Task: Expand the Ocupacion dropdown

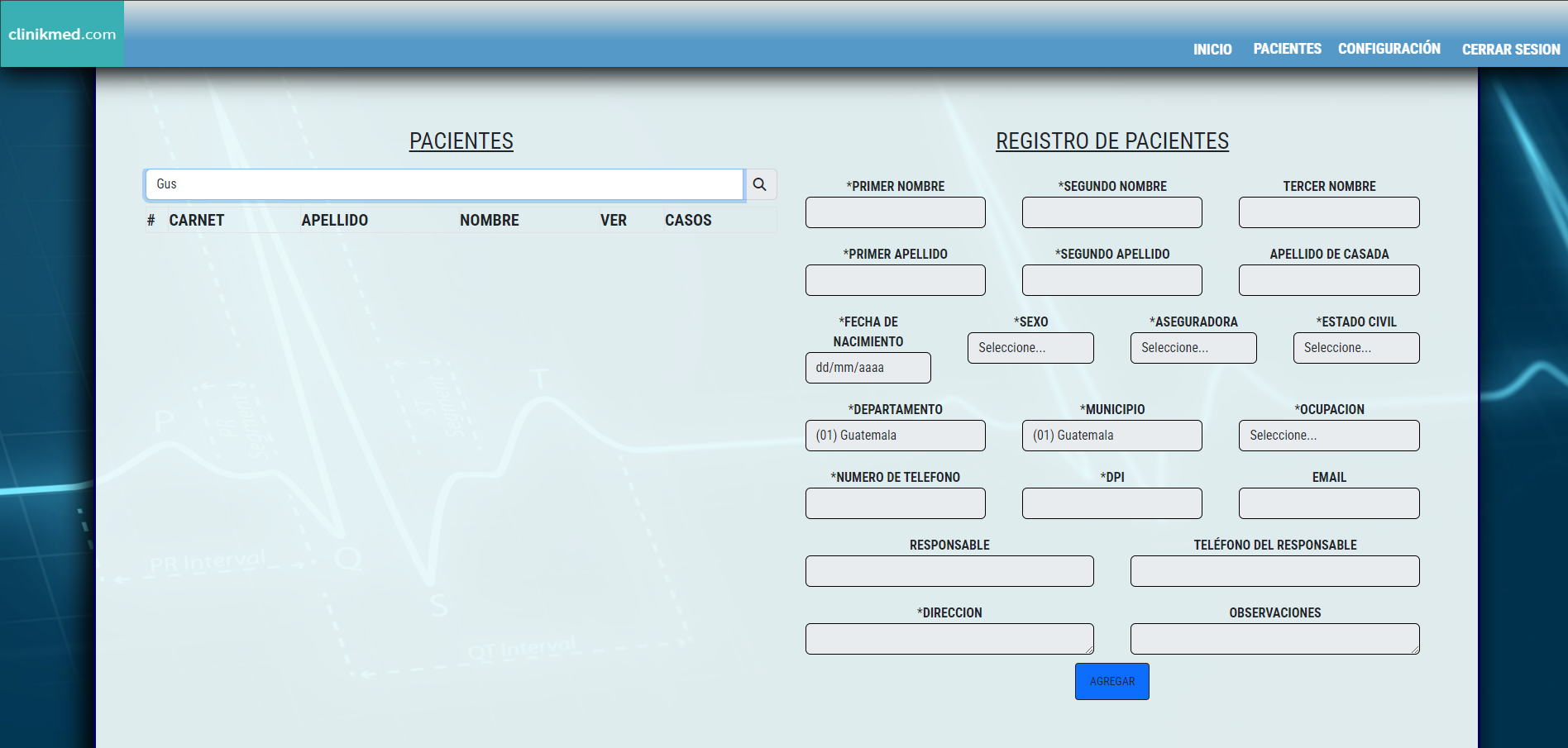Action: coord(1328,436)
